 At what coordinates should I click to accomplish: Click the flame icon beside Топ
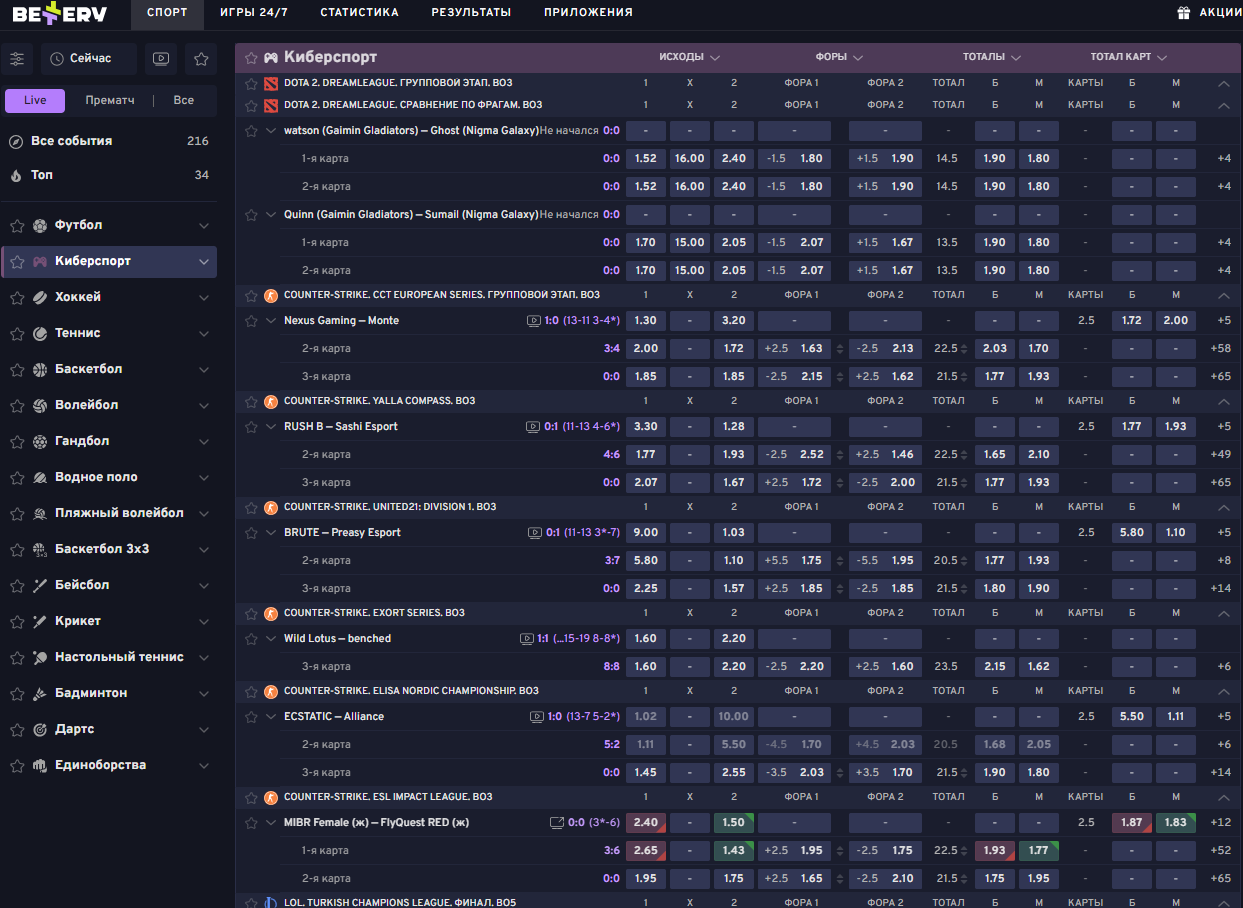[x=16, y=175]
